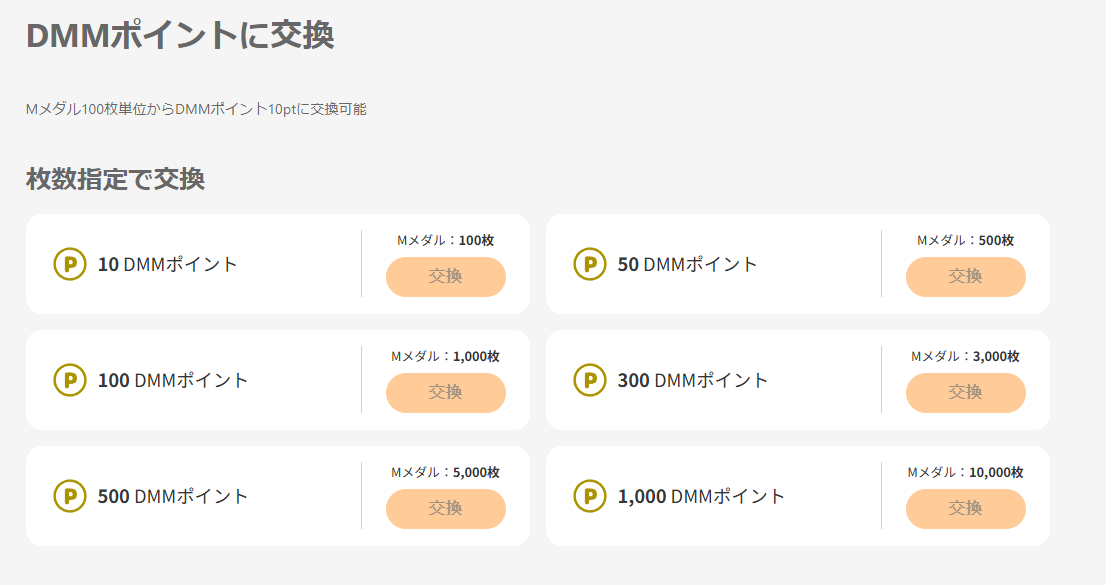
Task: Hit 交換 for the 5,000枚 medal option
Action: pyautogui.click(x=445, y=508)
